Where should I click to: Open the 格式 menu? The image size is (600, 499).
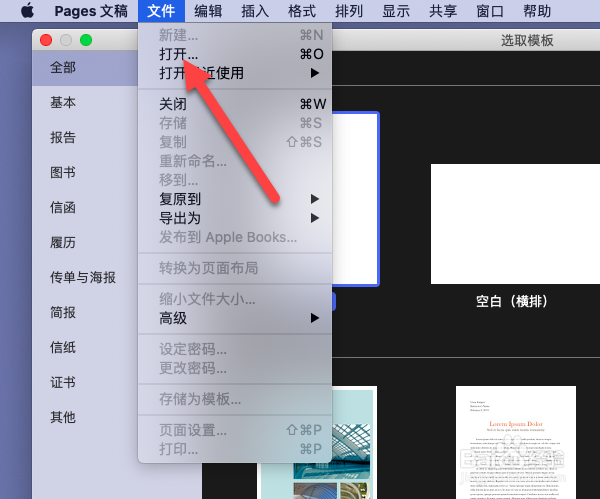tap(302, 11)
